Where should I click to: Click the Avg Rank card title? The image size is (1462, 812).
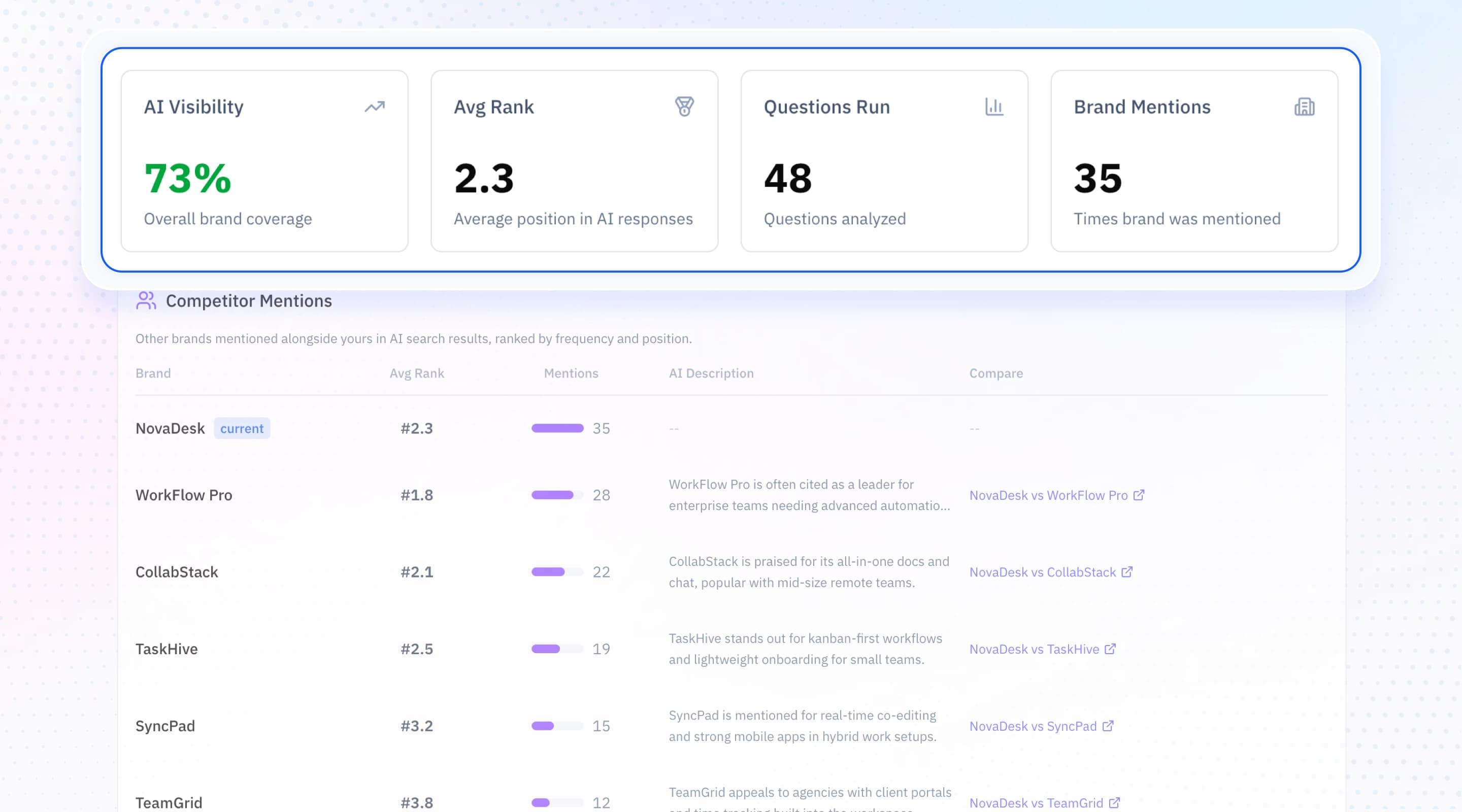tap(494, 107)
